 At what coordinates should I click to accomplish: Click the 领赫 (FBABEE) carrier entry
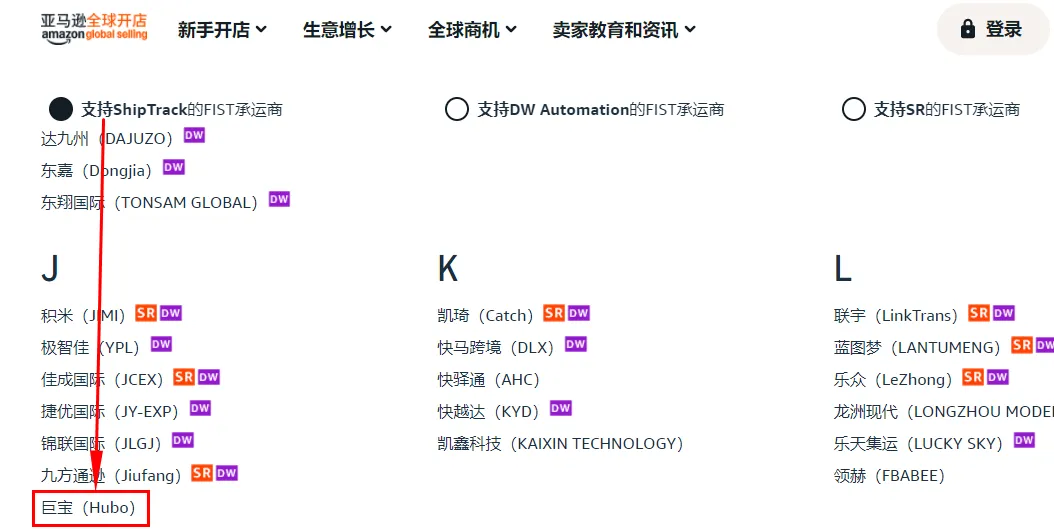tap(889, 475)
